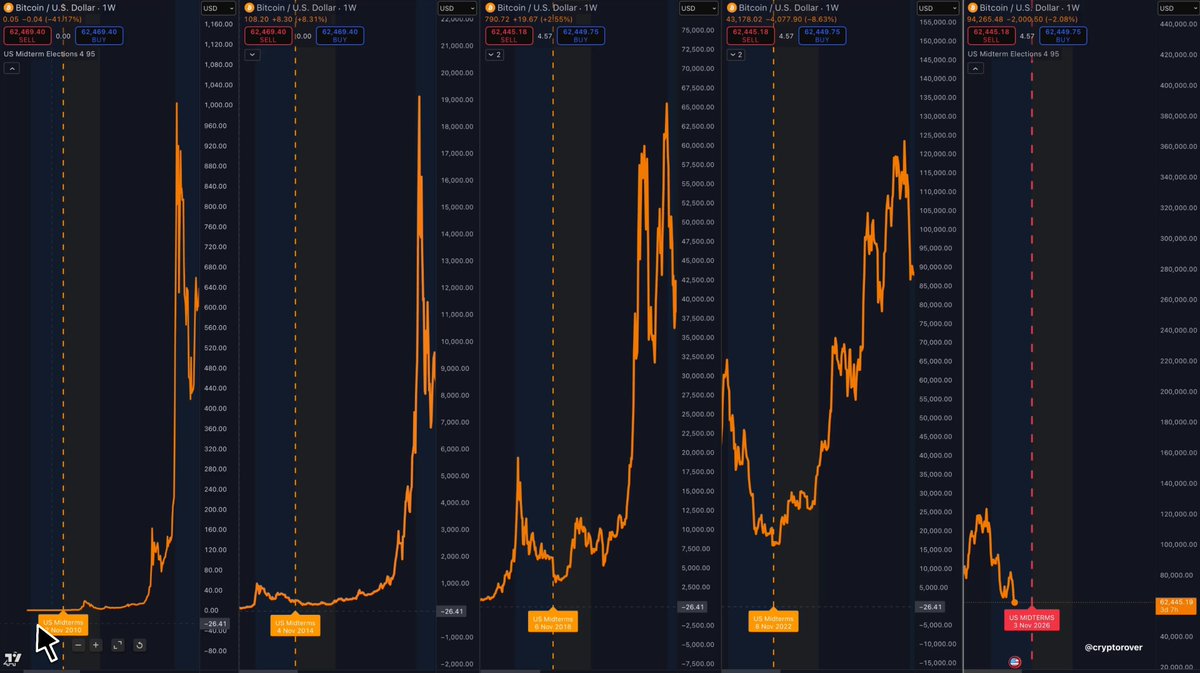Screen dimensions: 1200x673
Task: Zoom out using the minus chart control
Action: (x=77, y=645)
